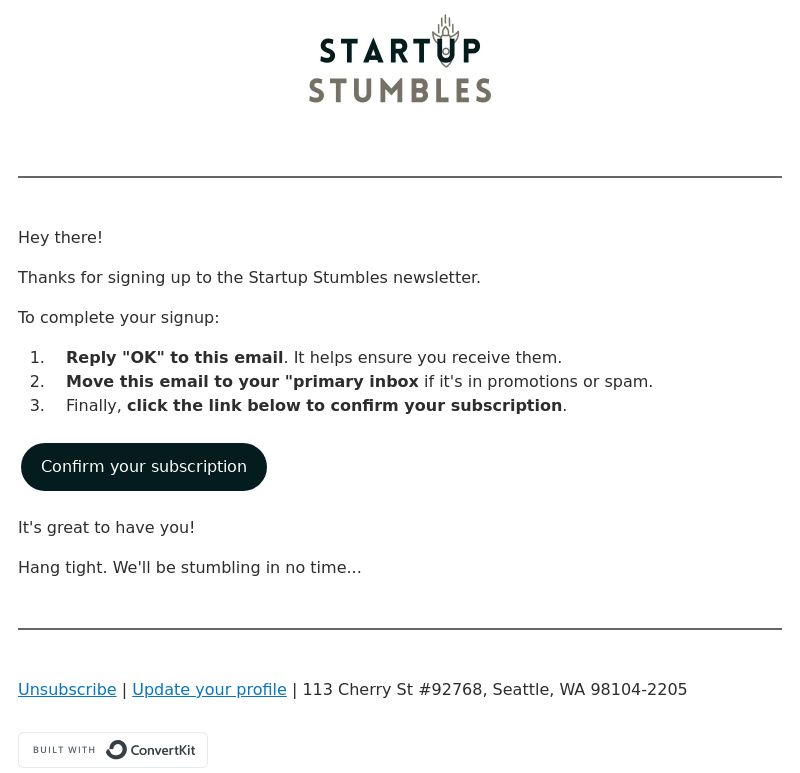Click the ConvertKit wordmark in the badge
800x773 pixels.
tap(163, 750)
